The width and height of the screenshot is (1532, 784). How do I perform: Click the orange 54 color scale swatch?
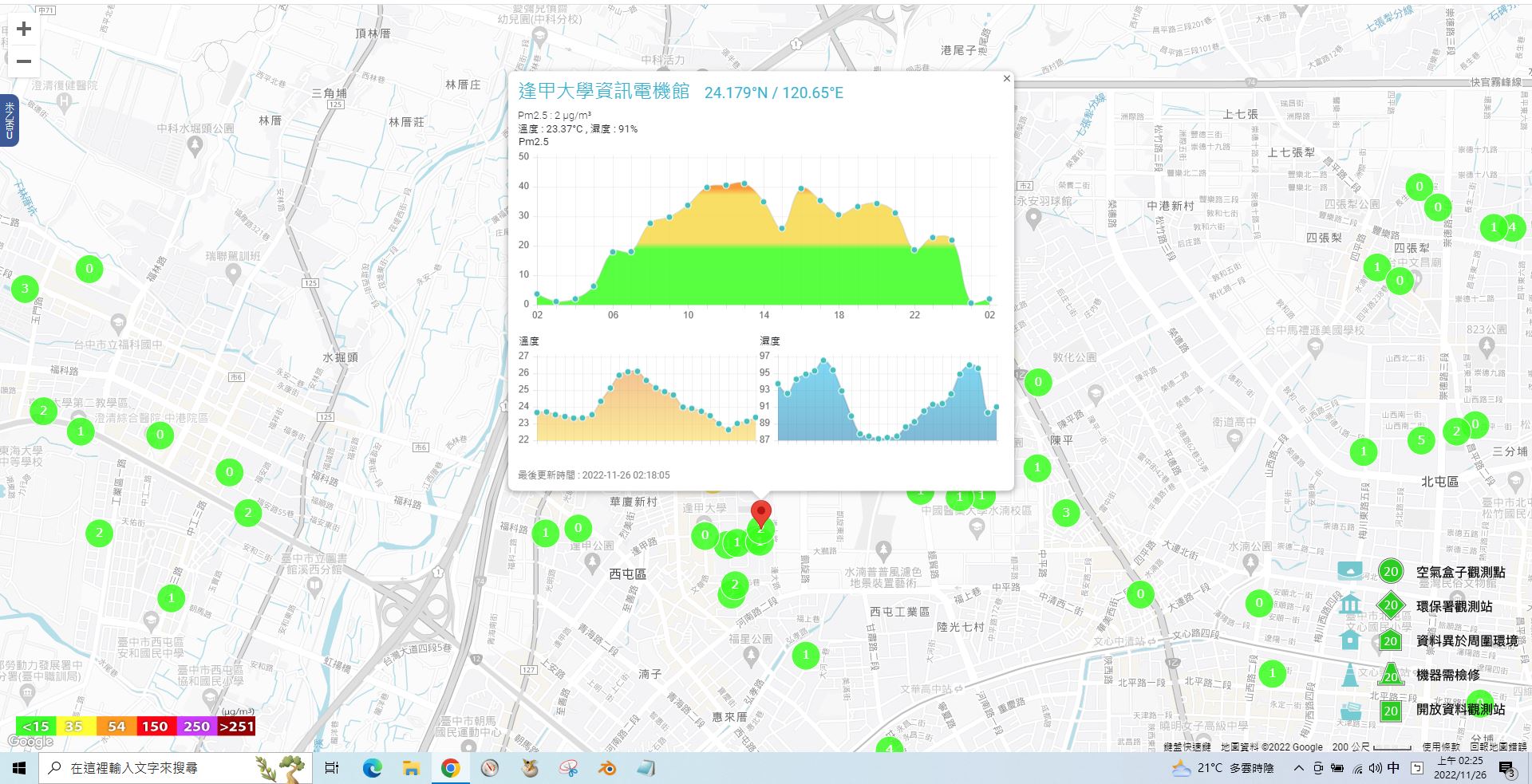pyautogui.click(x=116, y=726)
